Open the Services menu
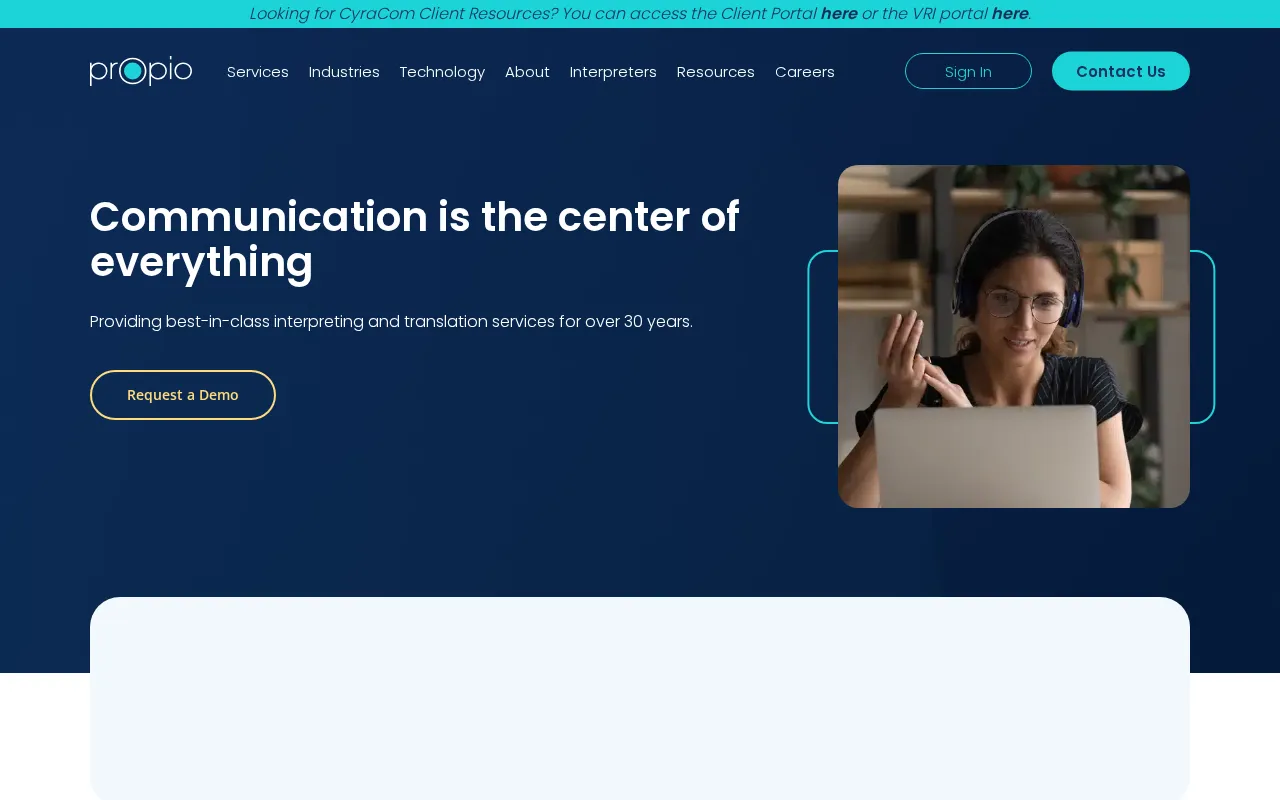The image size is (1280, 800). tap(258, 72)
